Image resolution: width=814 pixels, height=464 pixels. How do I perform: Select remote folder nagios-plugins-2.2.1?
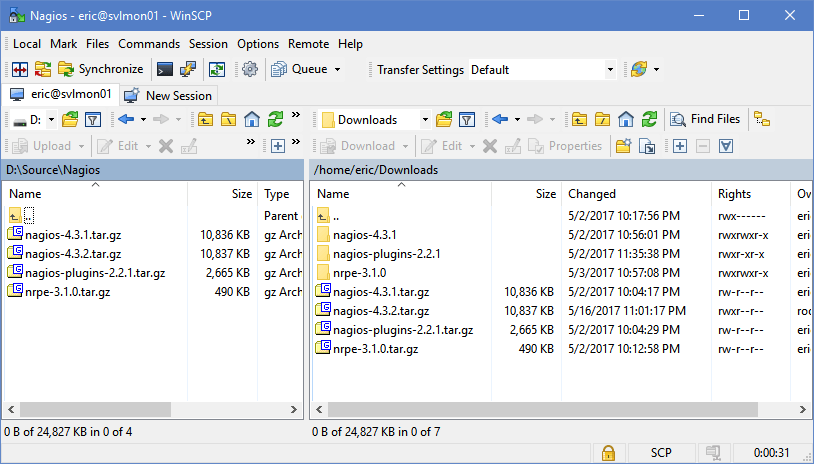(x=387, y=254)
